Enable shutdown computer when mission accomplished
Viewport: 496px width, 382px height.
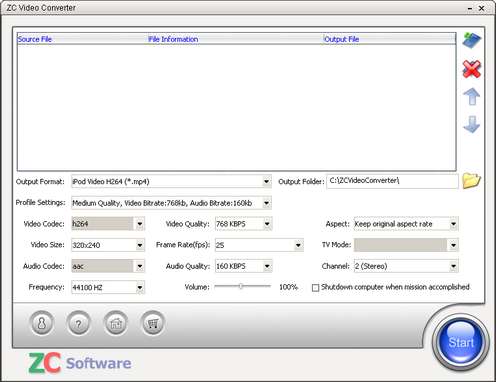coord(315,287)
